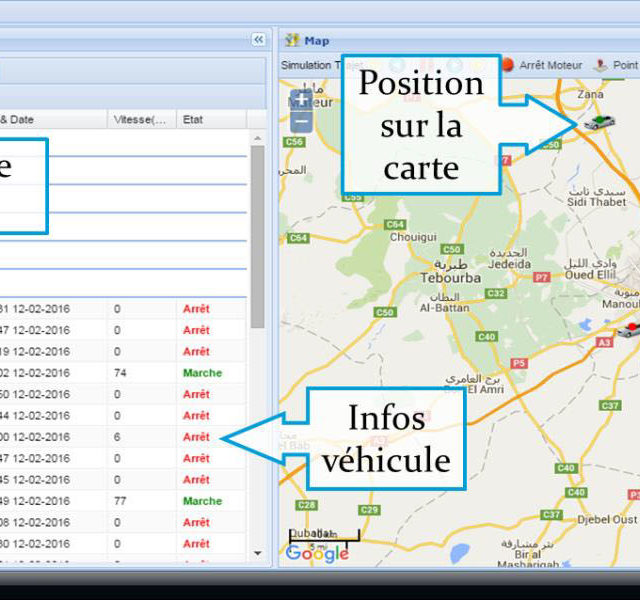The image size is (640, 600).
Task: Select the grey vehicle with red dot marker
Action: (628, 329)
